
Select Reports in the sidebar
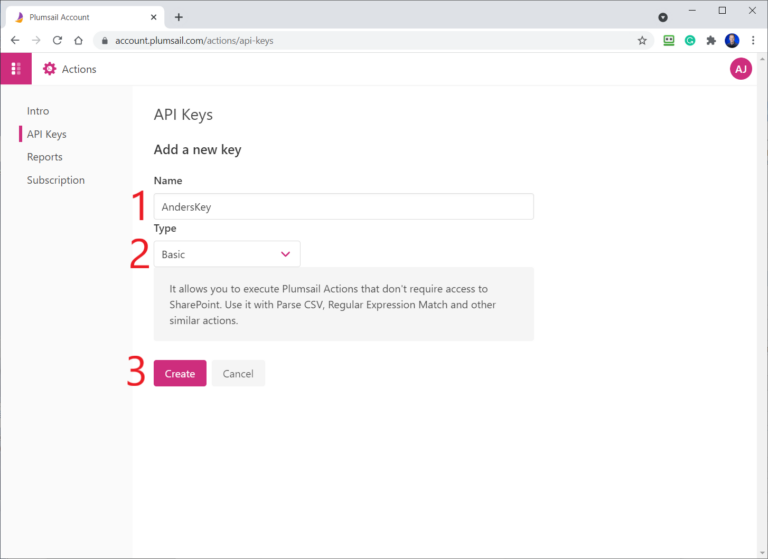[x=45, y=157]
